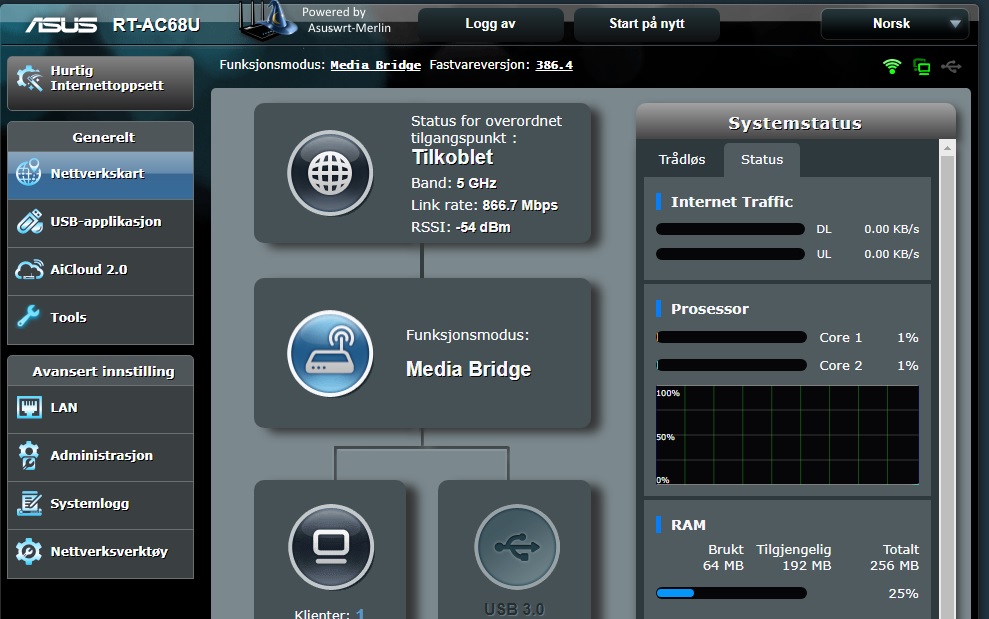Click the Klienter count link
This screenshot has width=989, height=619.
coord(360,613)
